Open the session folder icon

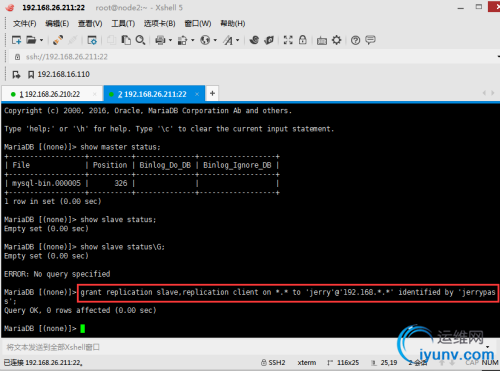coord(31,40)
